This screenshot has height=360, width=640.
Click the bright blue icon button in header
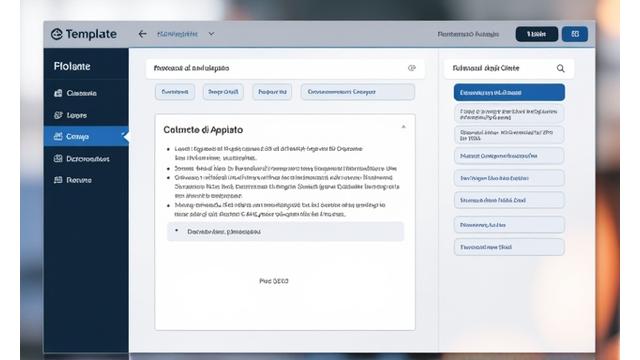click(x=575, y=34)
